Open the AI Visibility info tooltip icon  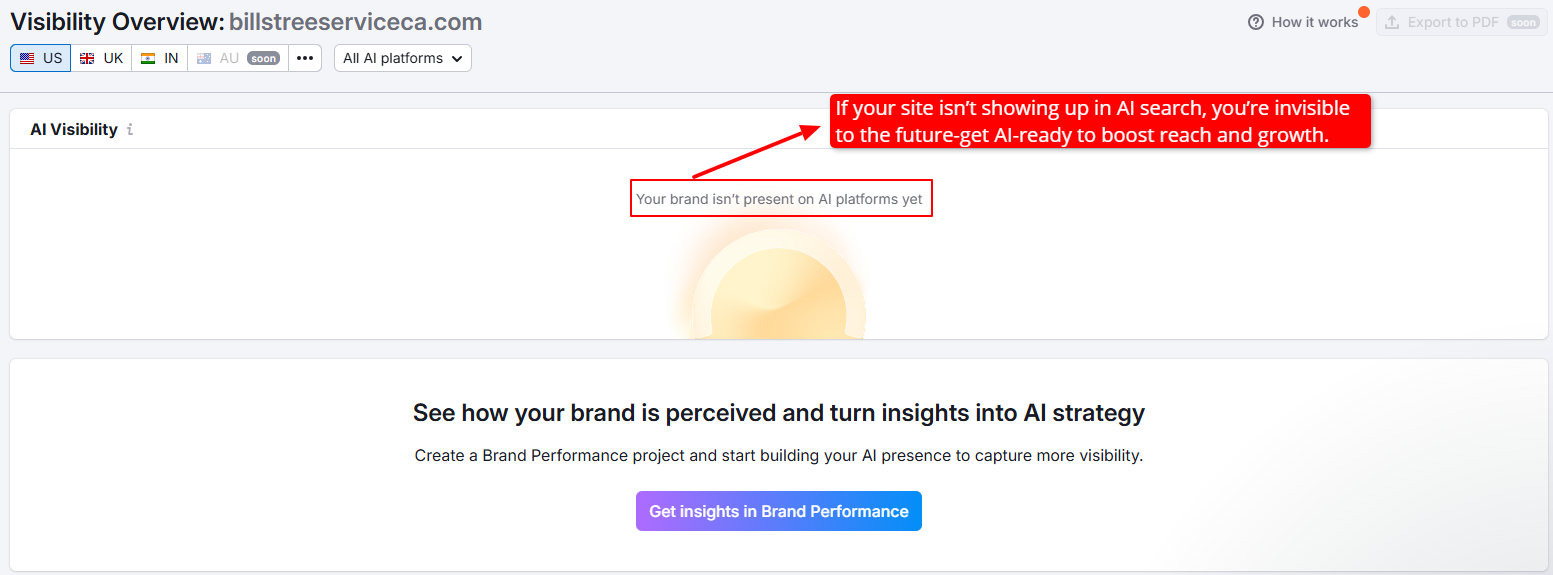(x=130, y=130)
